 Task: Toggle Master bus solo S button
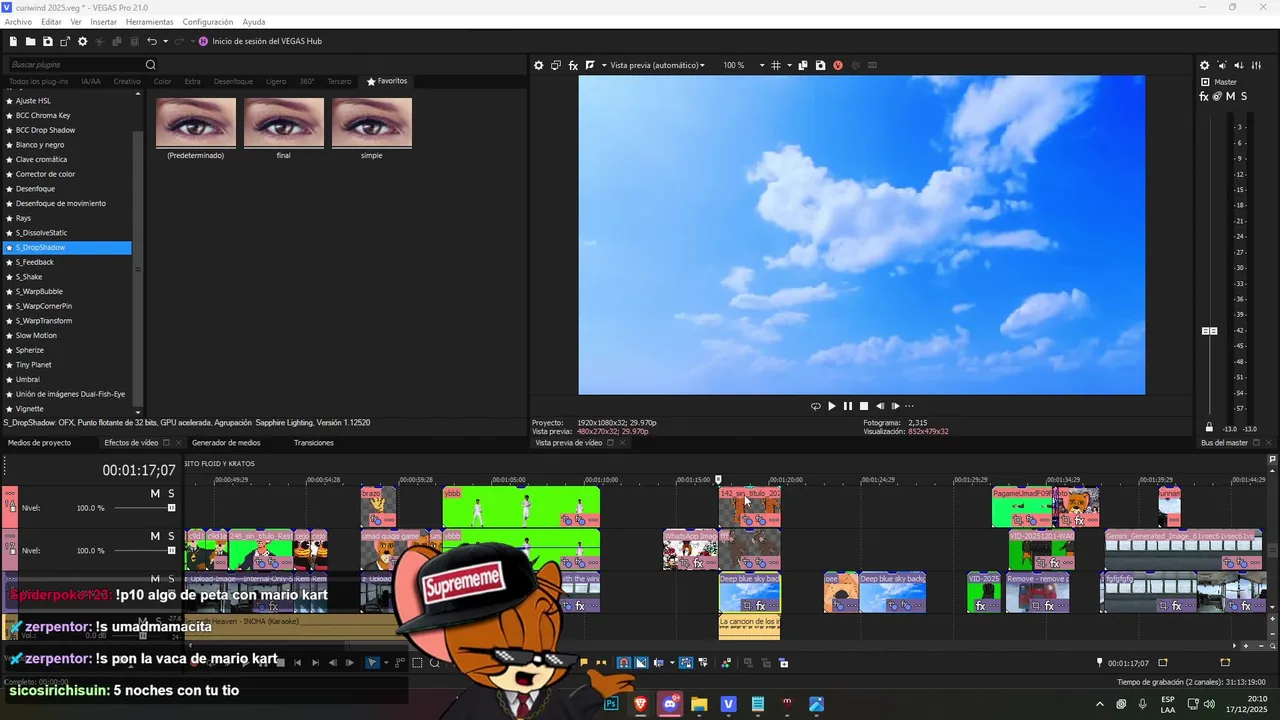(1243, 96)
